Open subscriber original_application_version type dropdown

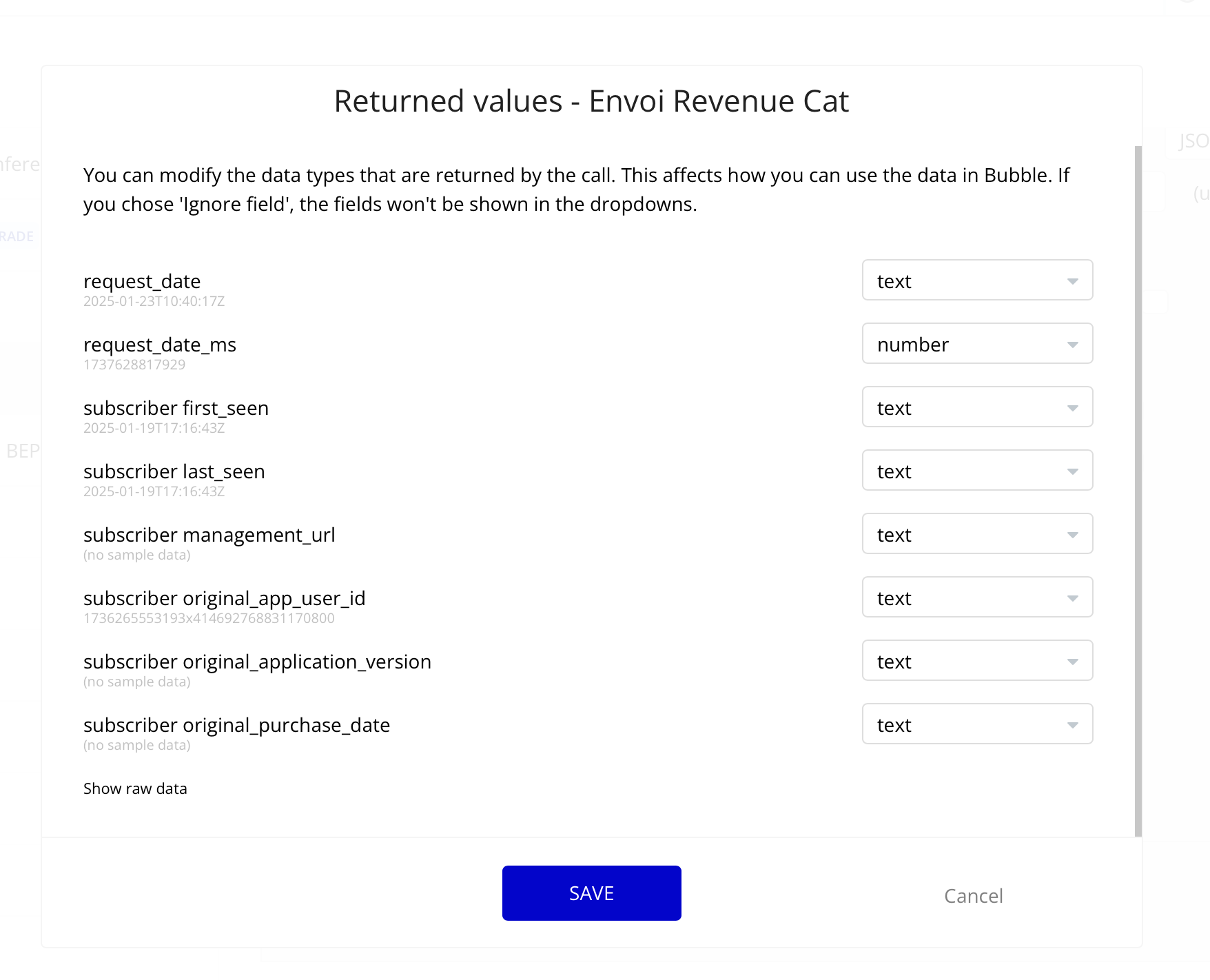pyautogui.click(x=977, y=660)
